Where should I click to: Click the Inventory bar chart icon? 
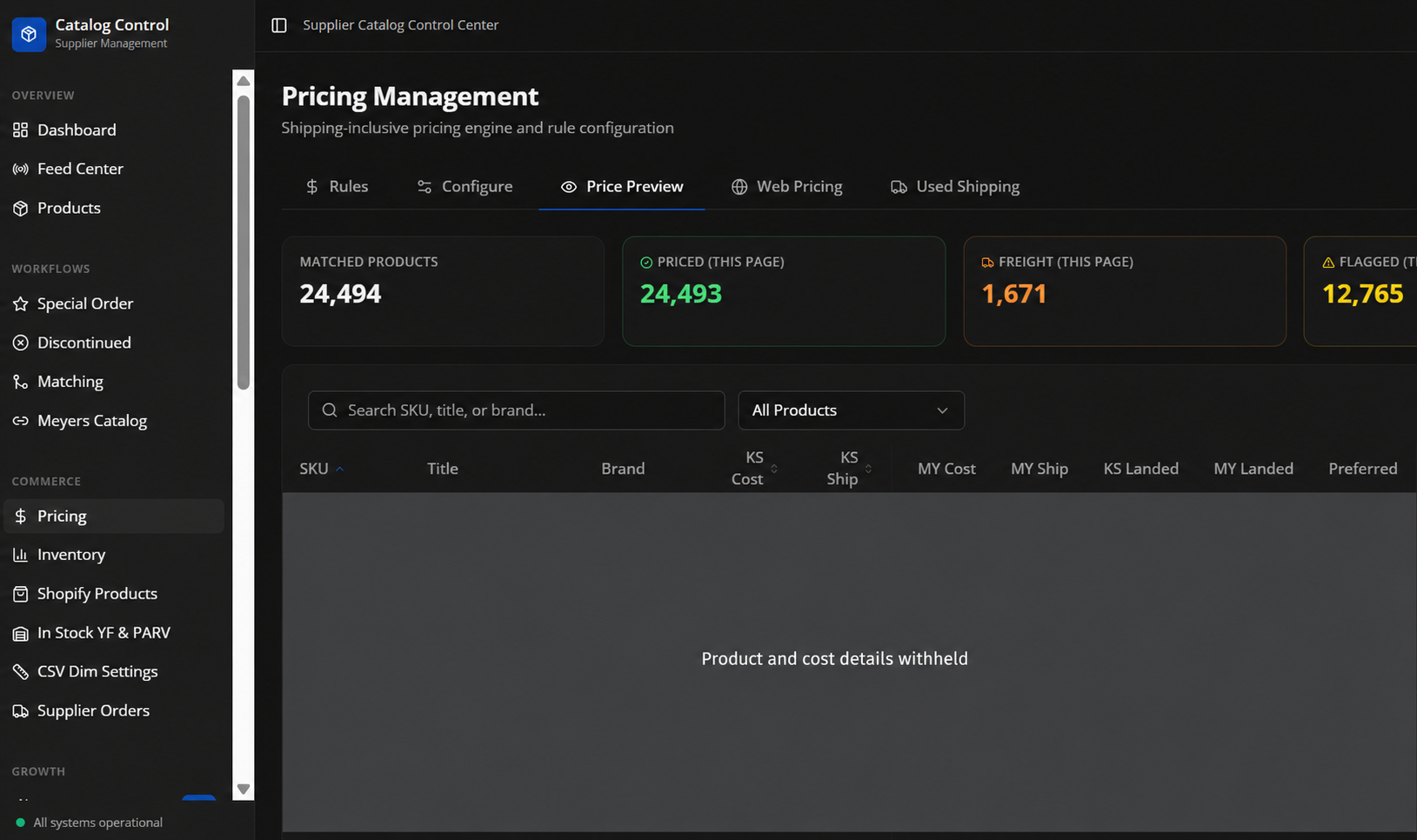[x=20, y=555]
